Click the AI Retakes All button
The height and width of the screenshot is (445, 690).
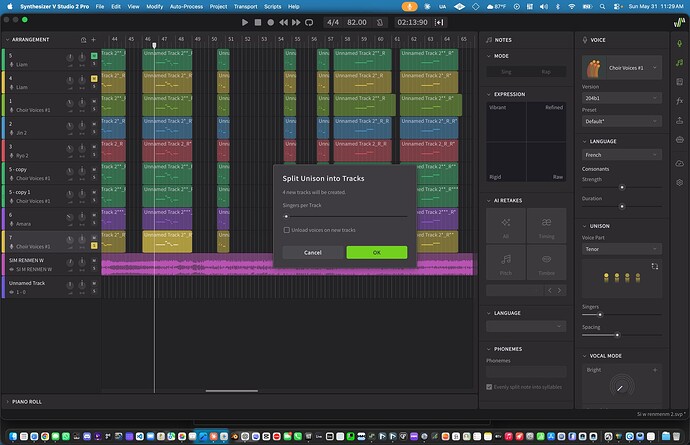[x=506, y=226]
